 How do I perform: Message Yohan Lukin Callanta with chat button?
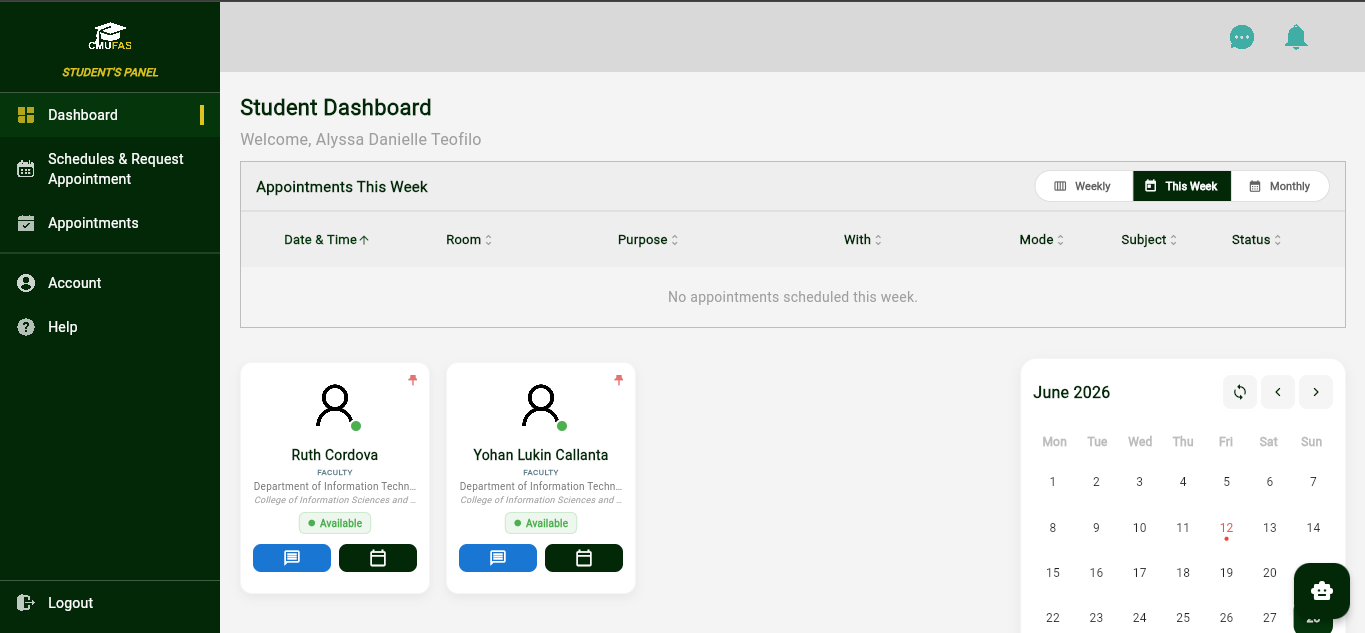pyautogui.click(x=498, y=558)
